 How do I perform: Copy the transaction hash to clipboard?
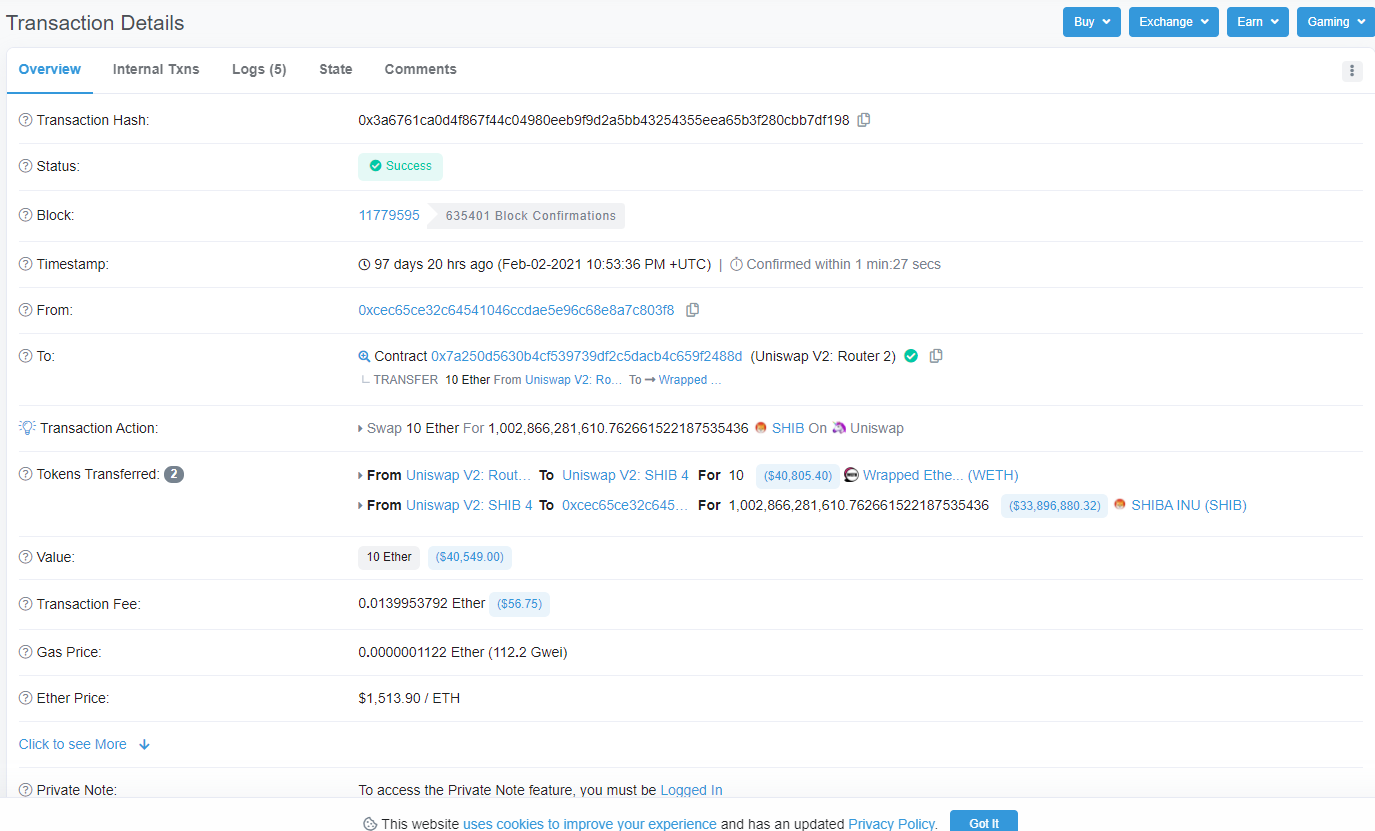point(864,120)
